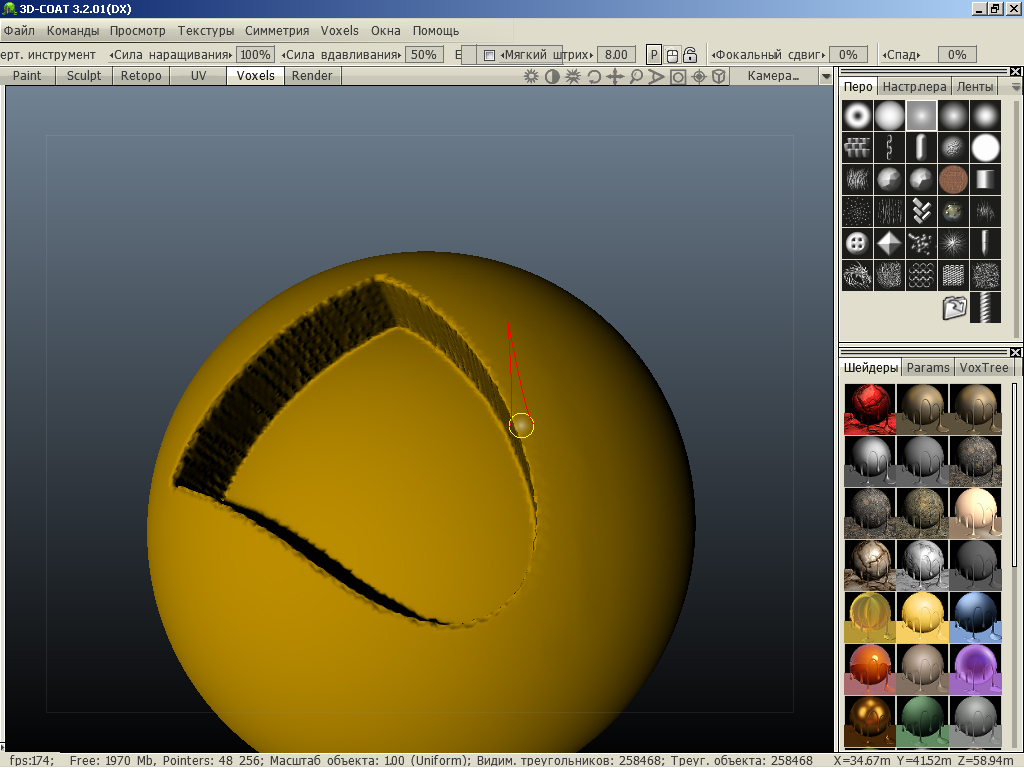Click the Сила наращивания 100% value
1024x768 pixels.
pyautogui.click(x=256, y=55)
